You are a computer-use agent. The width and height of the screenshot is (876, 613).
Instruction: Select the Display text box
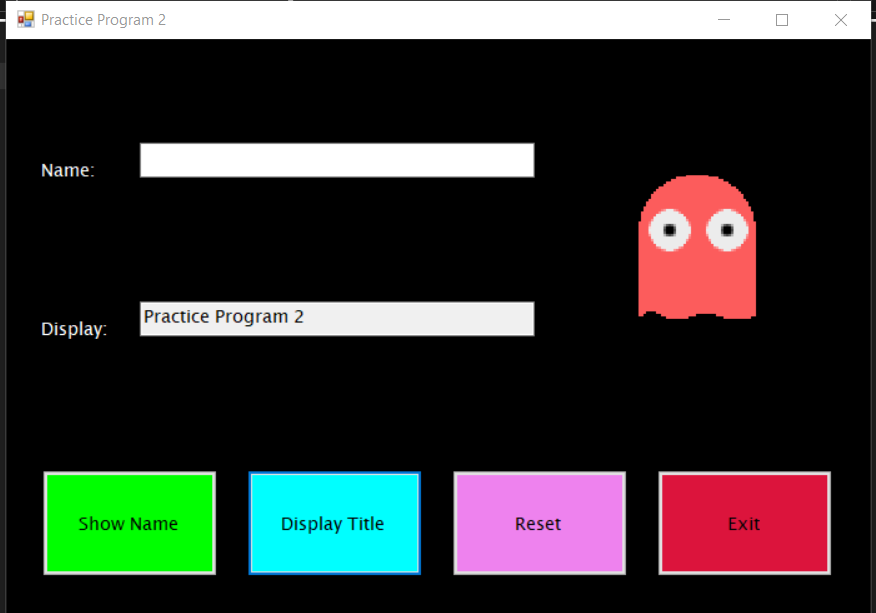coord(336,318)
